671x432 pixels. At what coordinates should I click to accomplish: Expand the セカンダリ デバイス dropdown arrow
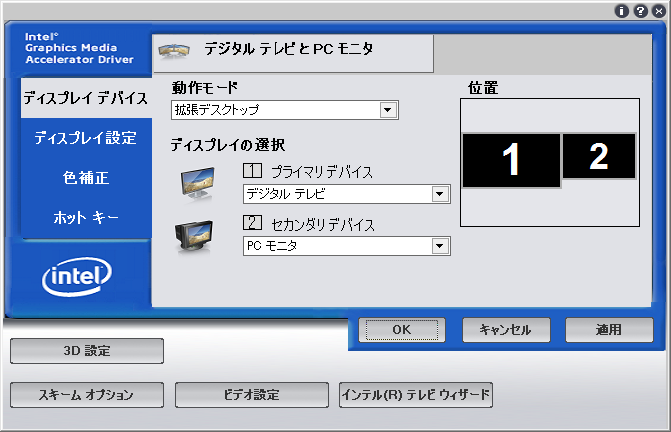click(x=440, y=246)
